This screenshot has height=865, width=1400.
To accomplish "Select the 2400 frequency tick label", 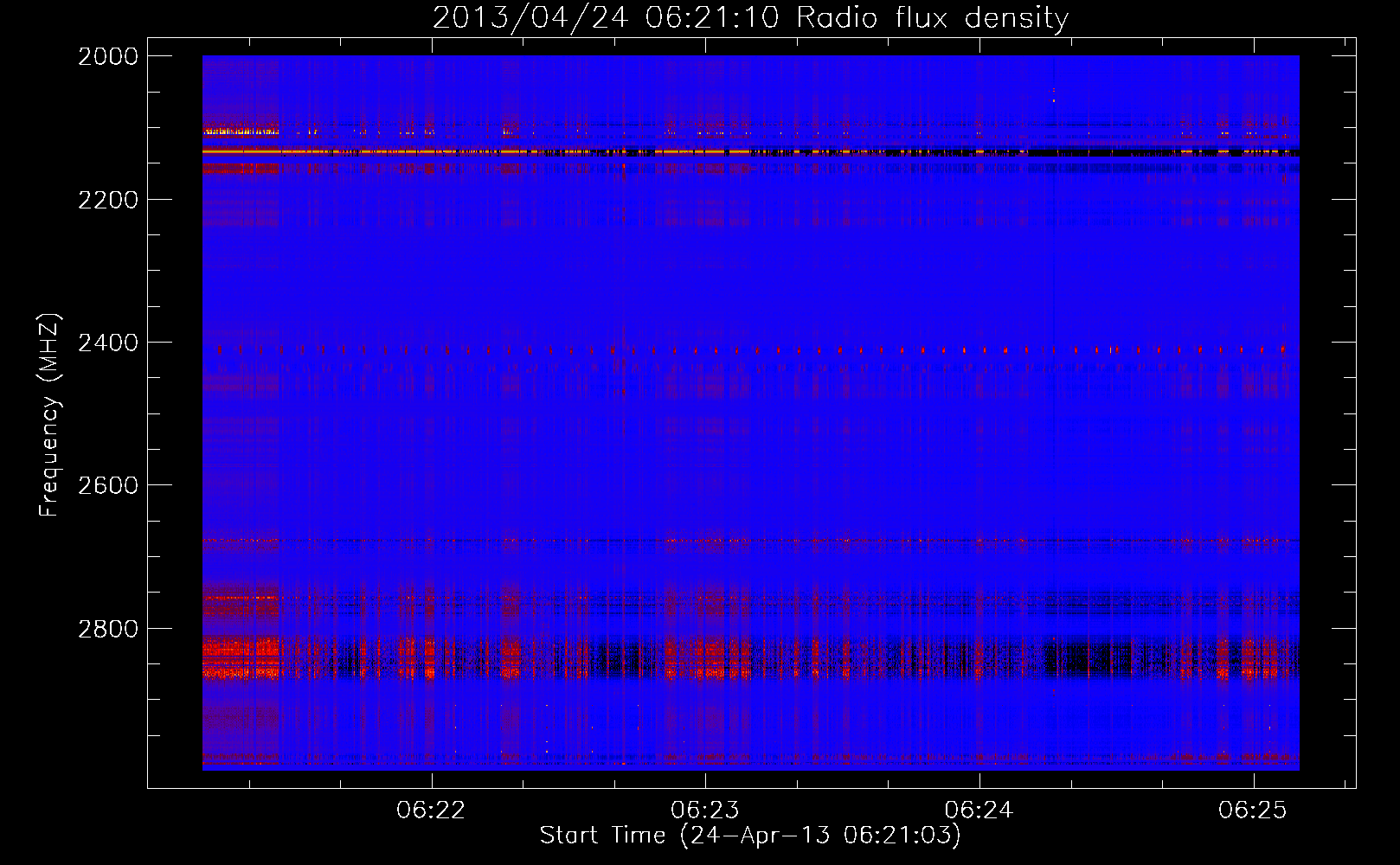I will [108, 343].
